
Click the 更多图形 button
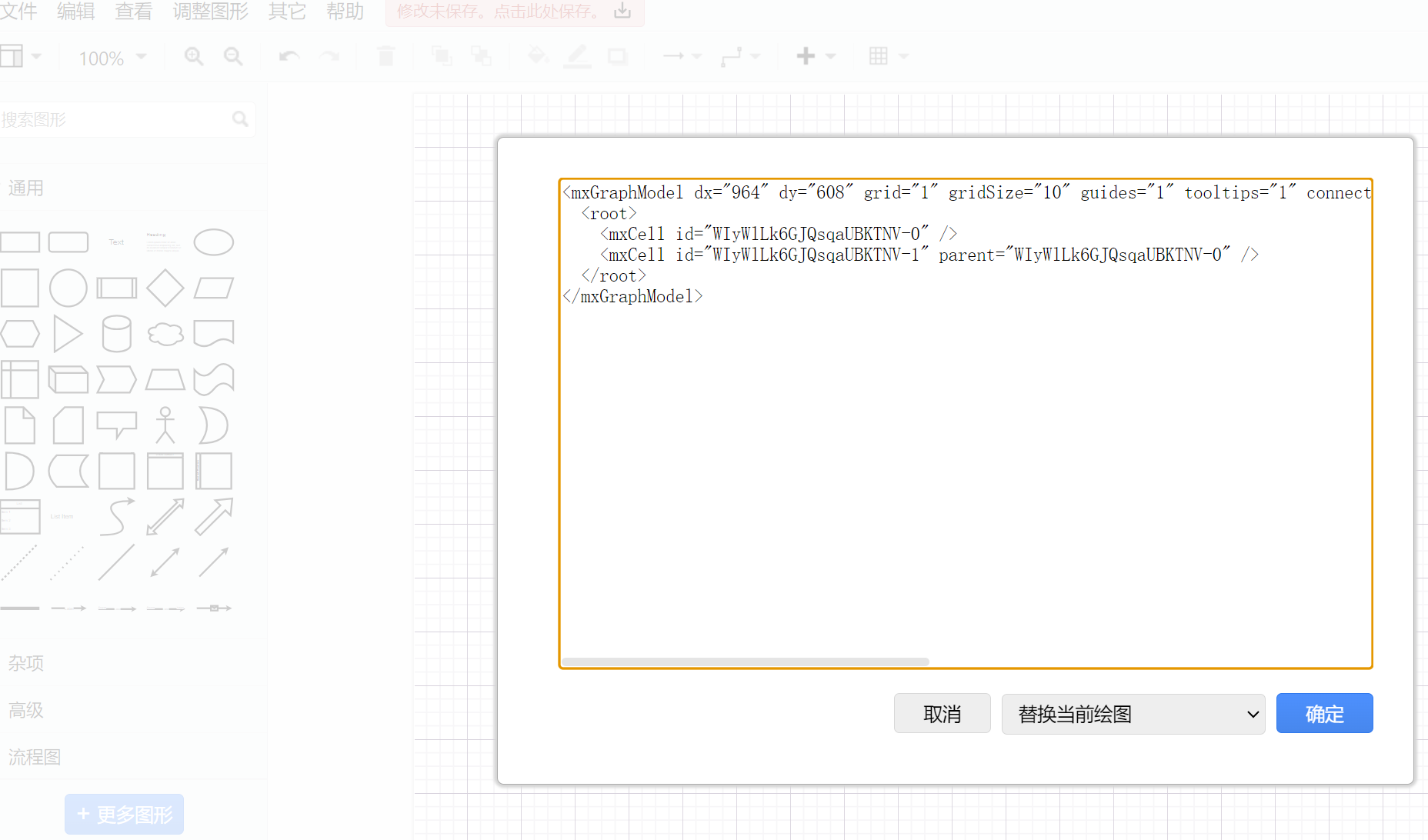[124, 814]
